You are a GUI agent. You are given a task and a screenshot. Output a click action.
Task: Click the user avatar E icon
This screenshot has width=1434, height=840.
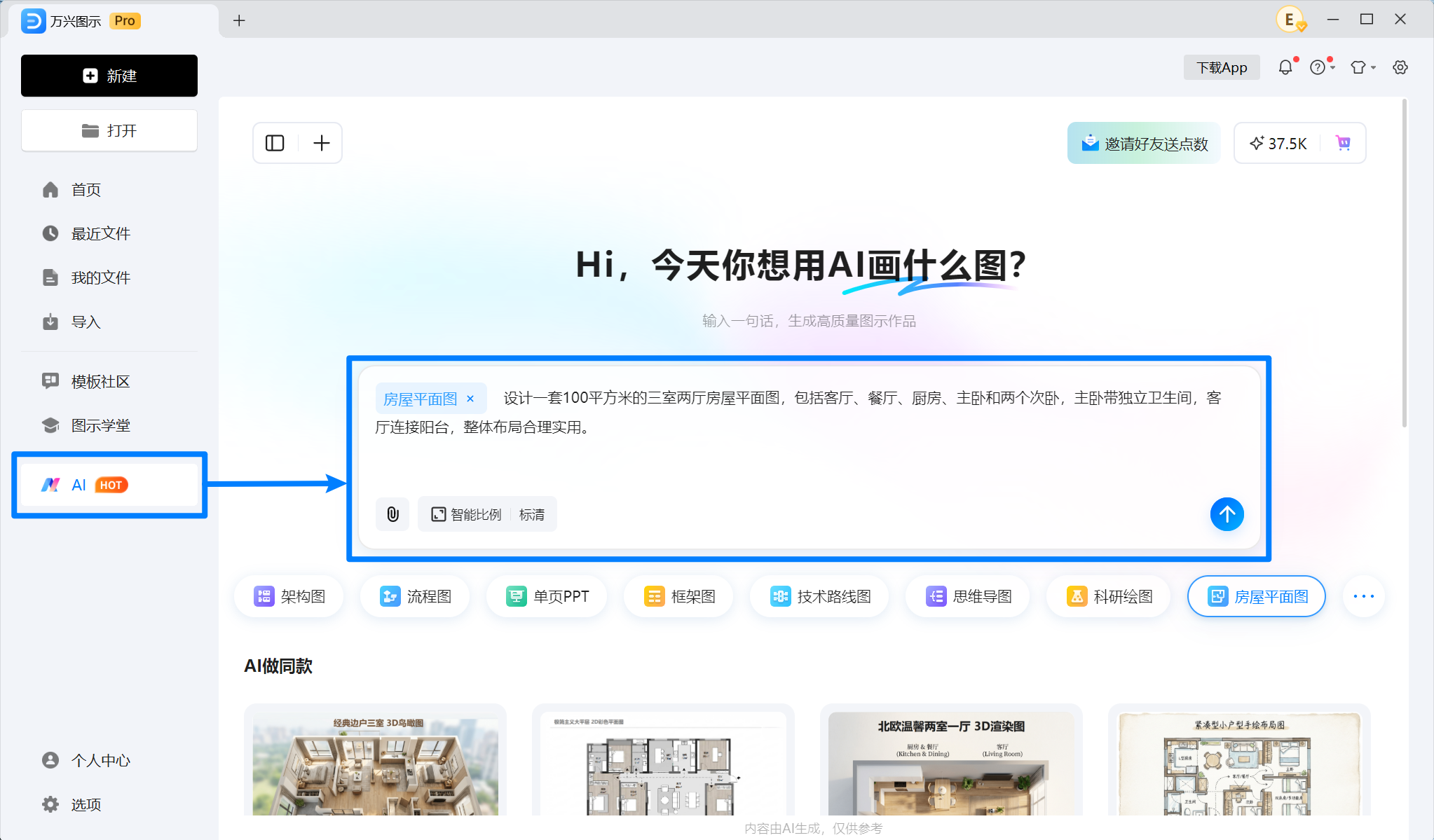[x=1290, y=20]
